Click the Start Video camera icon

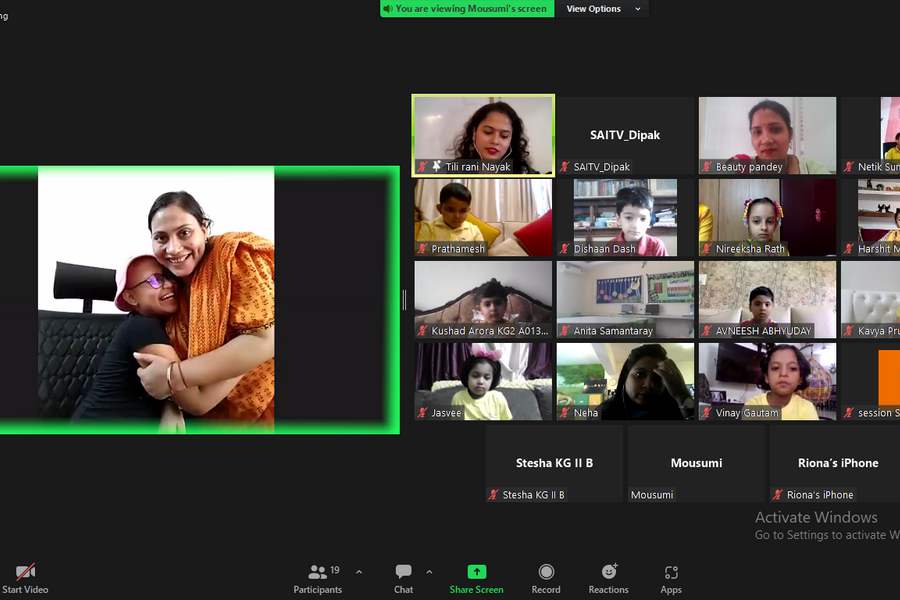point(25,572)
